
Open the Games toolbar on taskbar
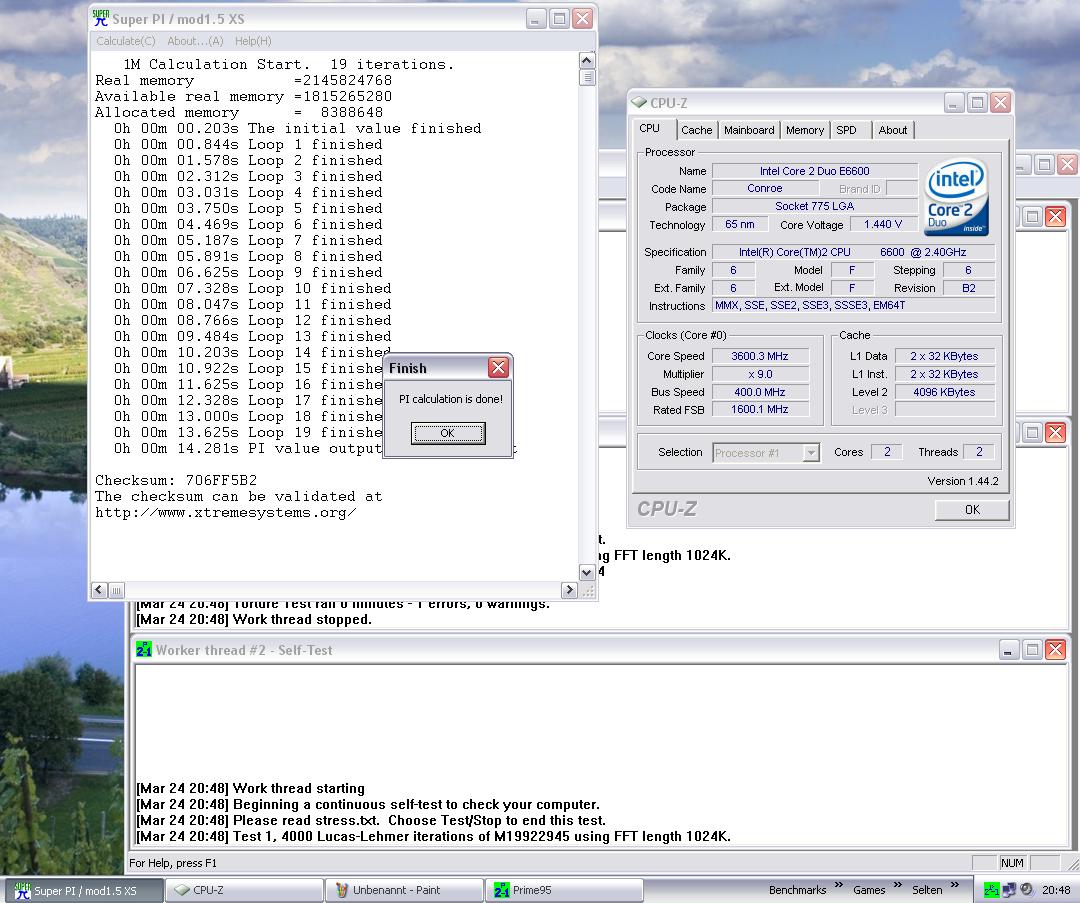point(869,890)
